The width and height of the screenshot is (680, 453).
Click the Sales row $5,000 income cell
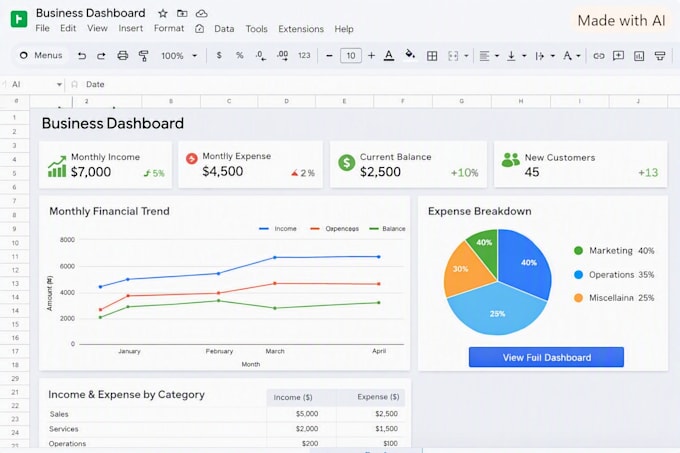coord(301,414)
